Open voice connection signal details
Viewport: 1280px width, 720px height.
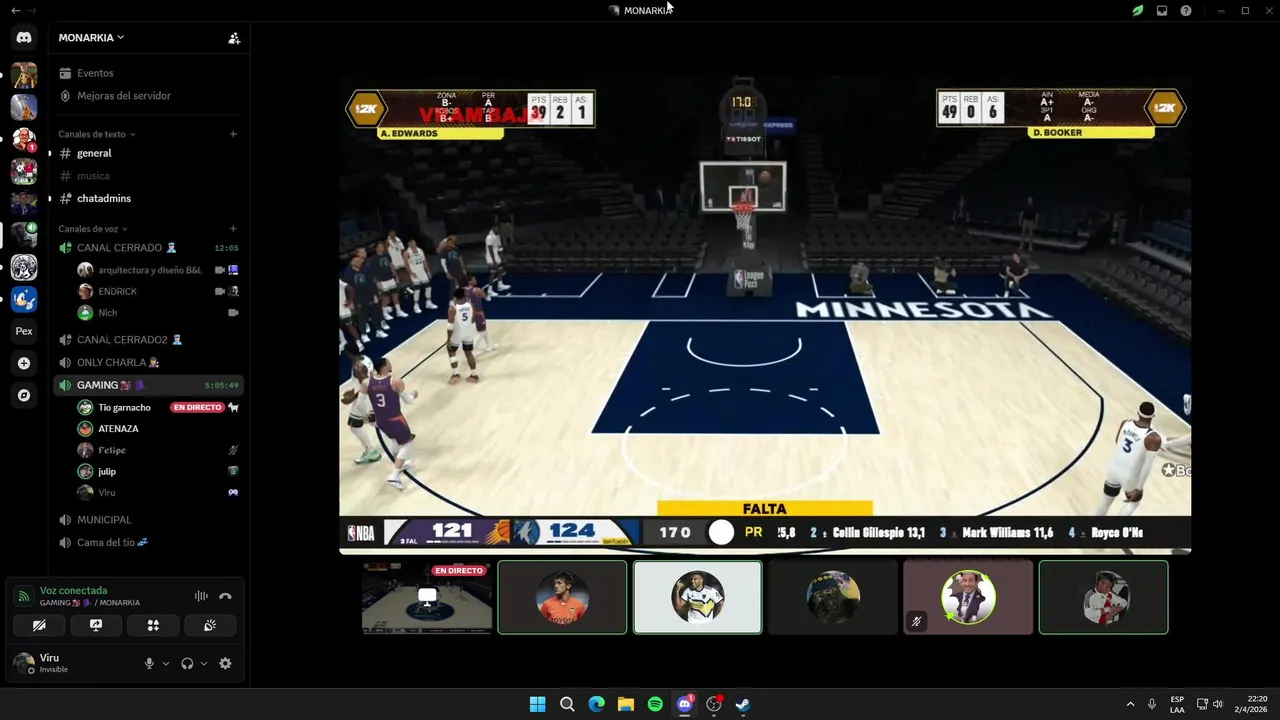pyautogui.click(x=23, y=596)
